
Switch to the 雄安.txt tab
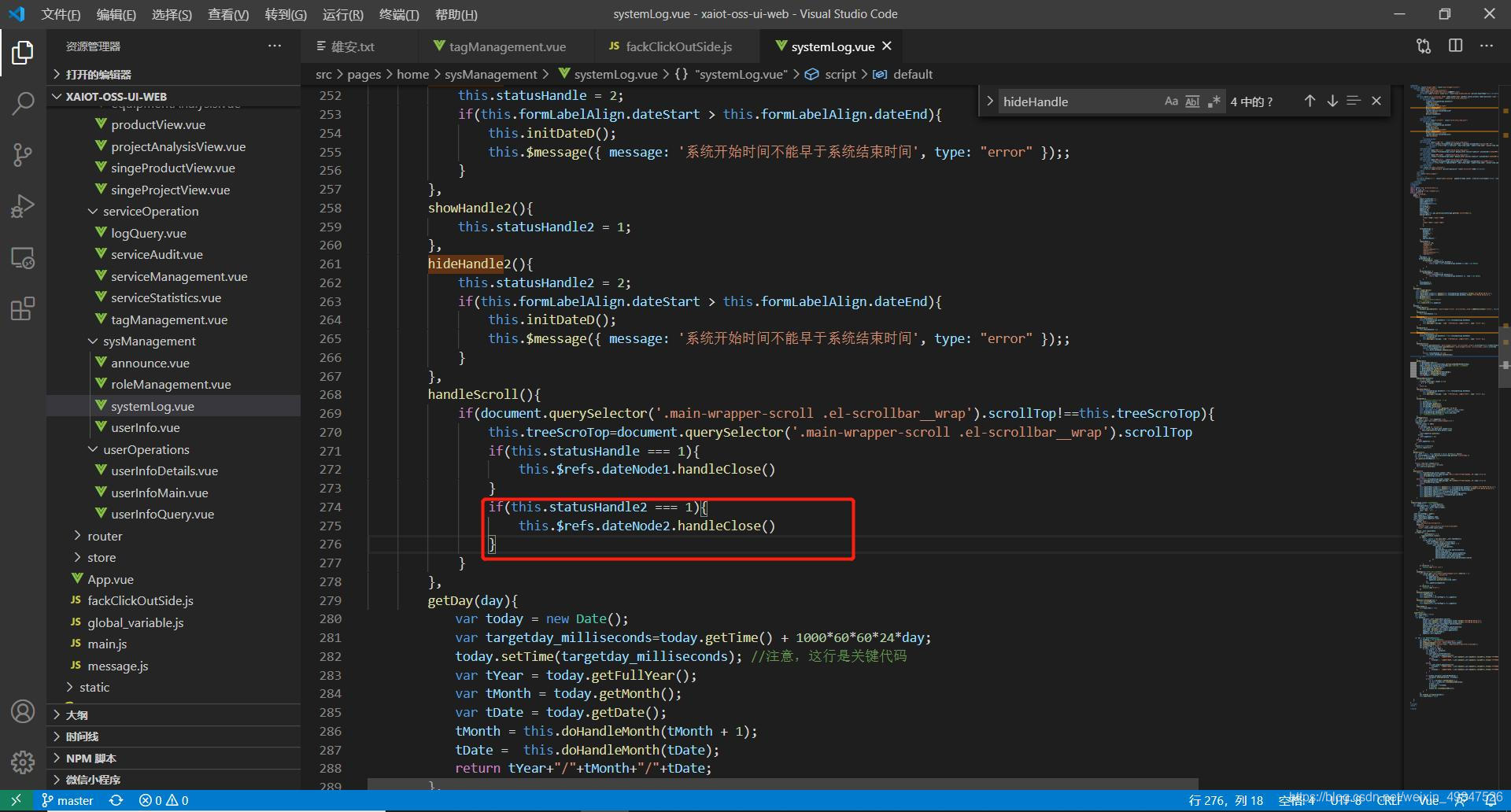[x=360, y=46]
